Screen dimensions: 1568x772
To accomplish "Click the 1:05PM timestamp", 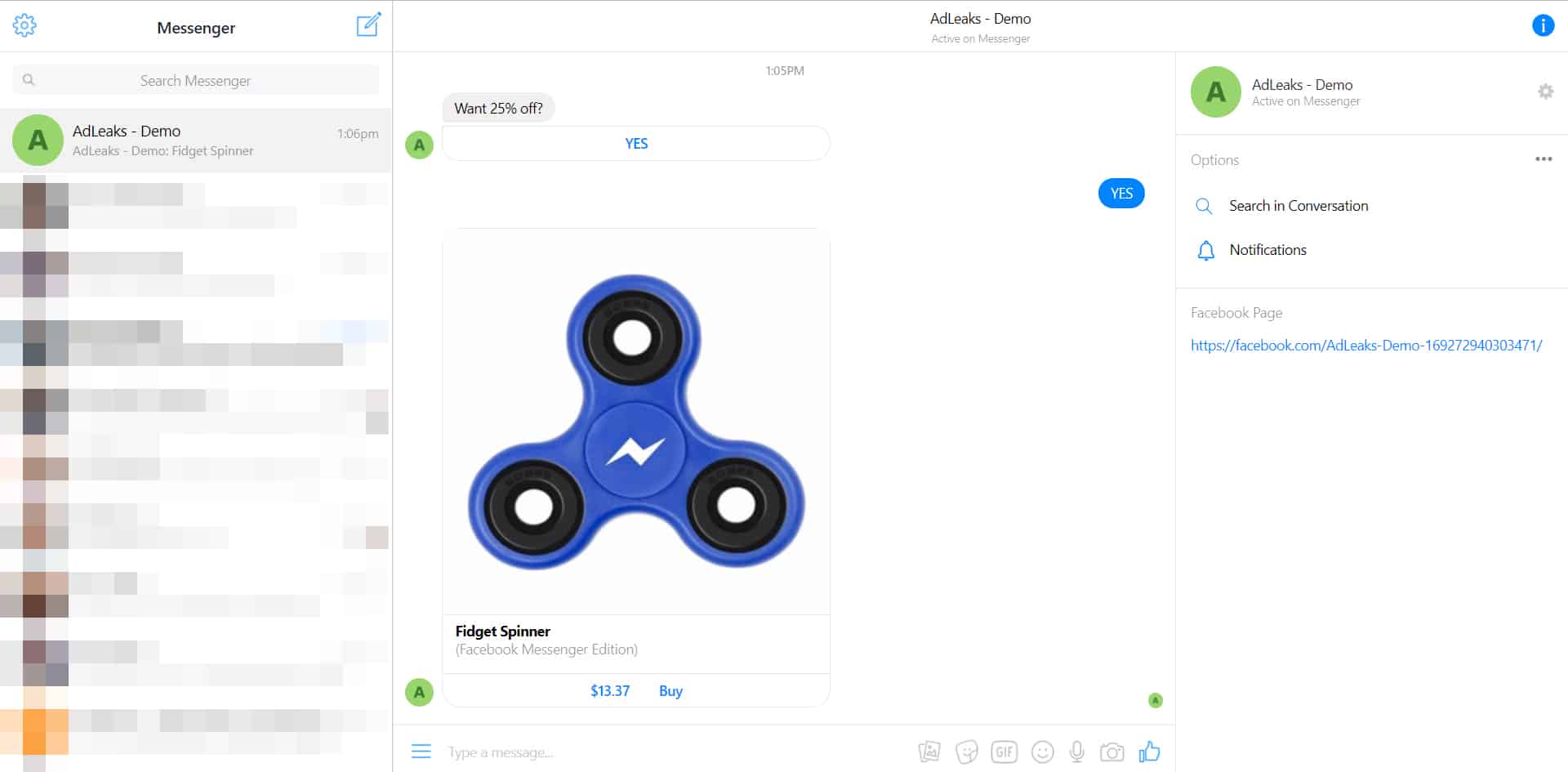I will [784, 71].
